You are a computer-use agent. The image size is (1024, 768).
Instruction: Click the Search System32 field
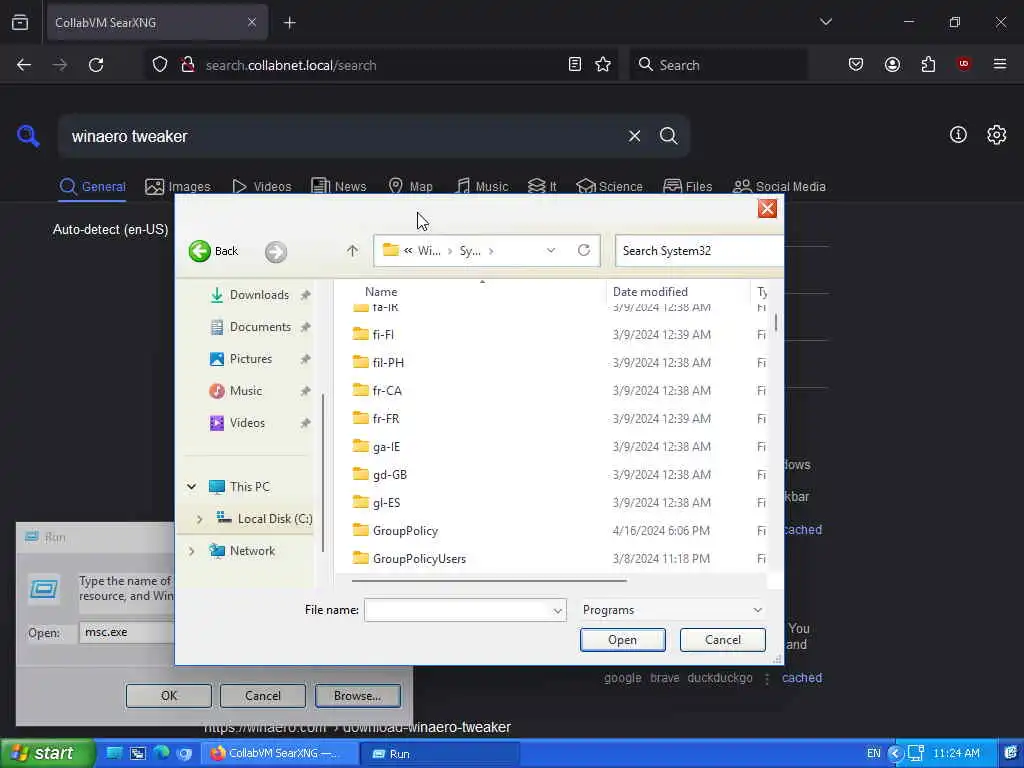point(699,251)
